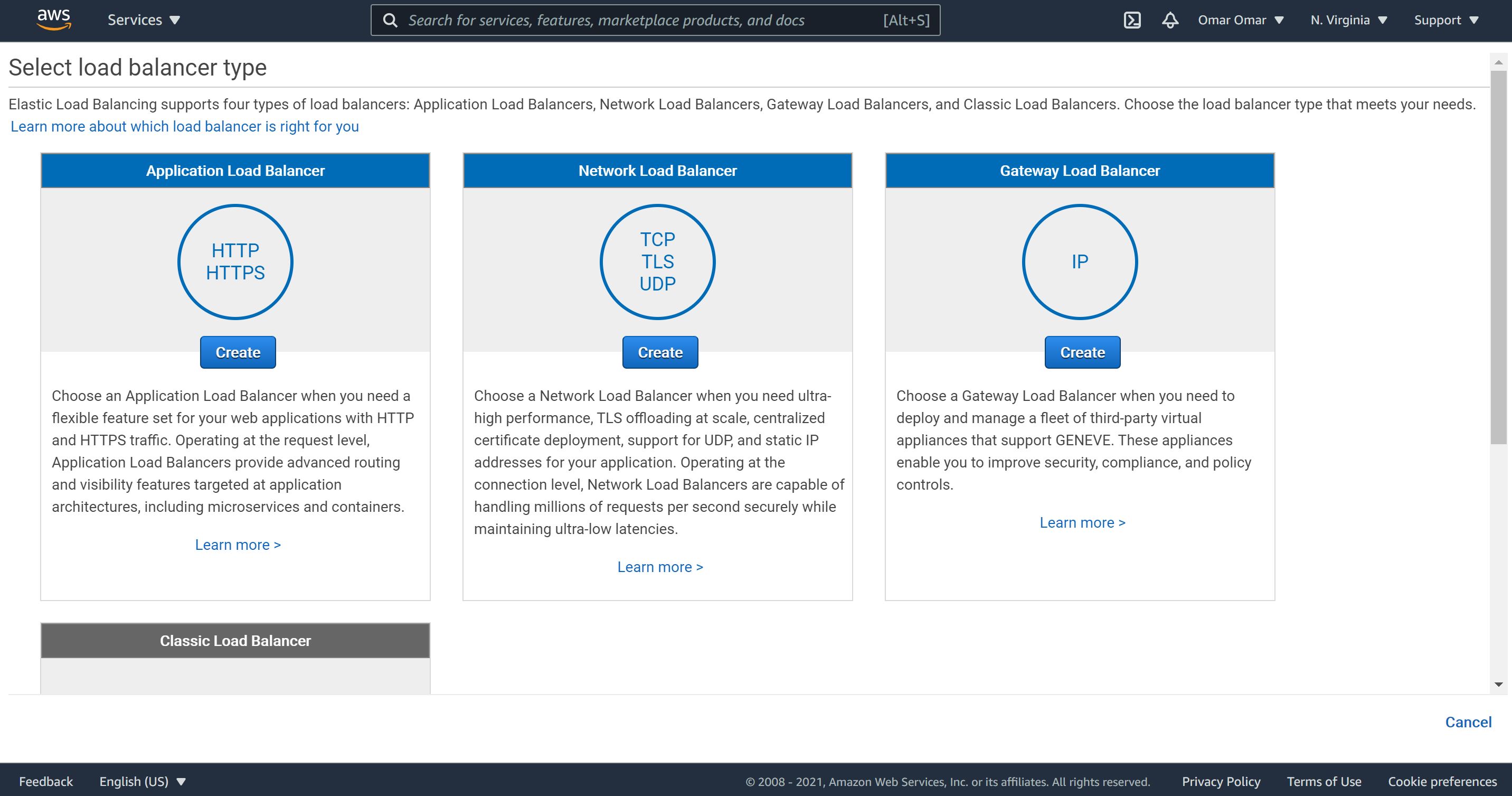Open Learn more about Application Load Balancer
The width and height of the screenshot is (1512, 796).
[x=237, y=544]
